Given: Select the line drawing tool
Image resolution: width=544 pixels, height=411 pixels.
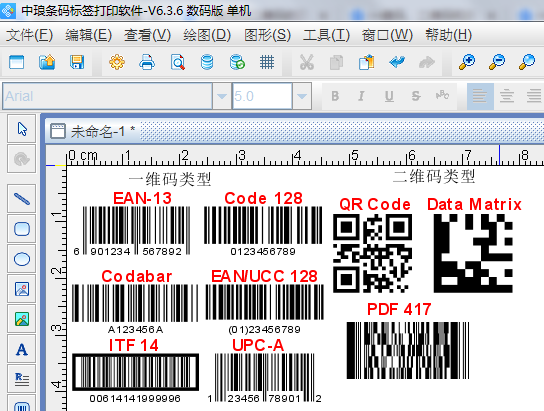Looking at the screenshot, I should [x=22, y=199].
